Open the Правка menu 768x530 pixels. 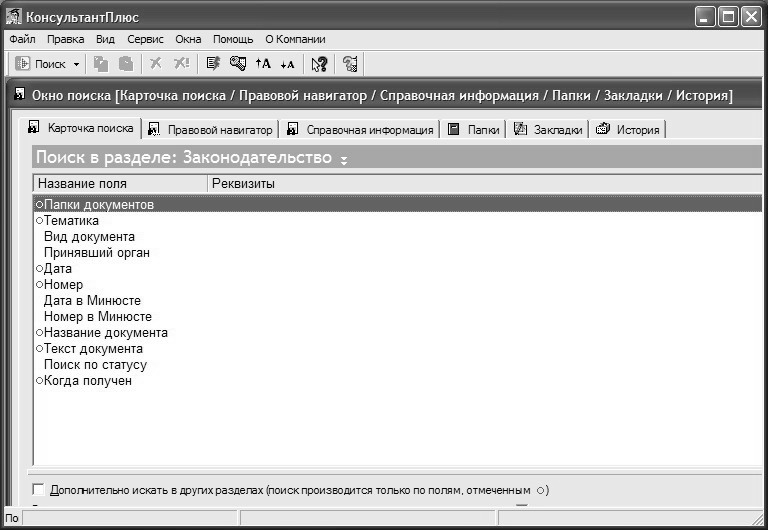point(66,39)
